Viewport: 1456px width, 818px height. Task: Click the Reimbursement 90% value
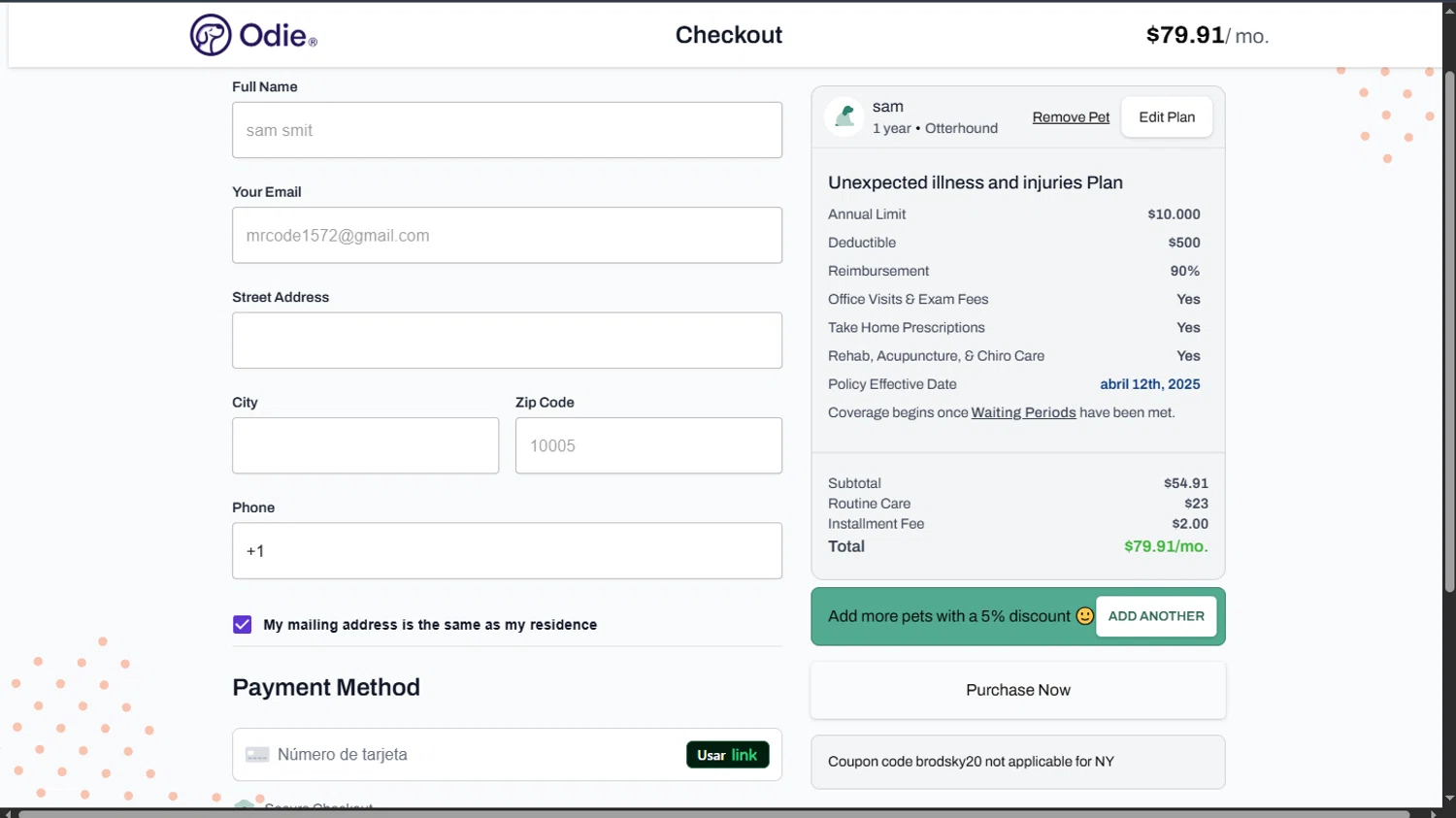coord(1185,271)
